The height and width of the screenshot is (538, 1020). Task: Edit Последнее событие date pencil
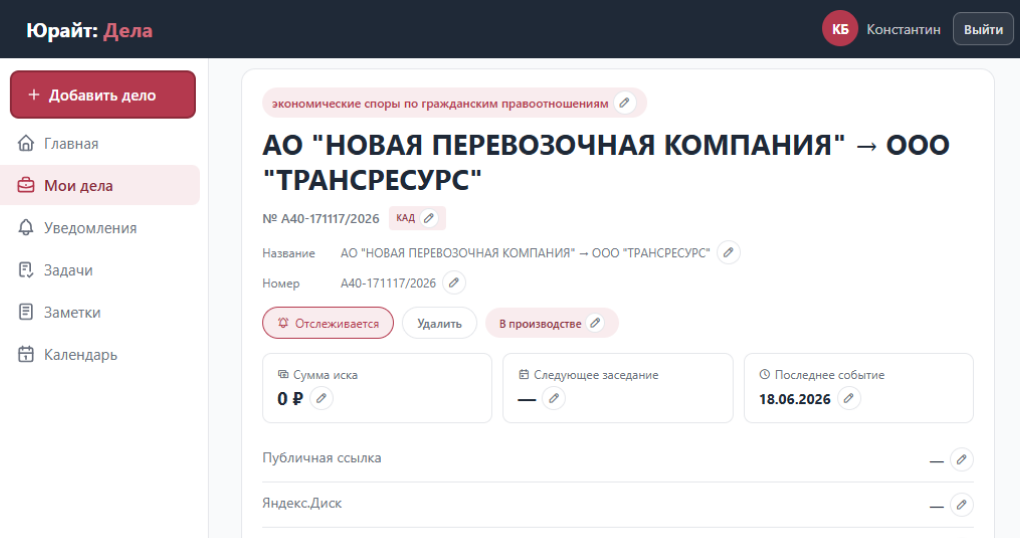(x=848, y=398)
